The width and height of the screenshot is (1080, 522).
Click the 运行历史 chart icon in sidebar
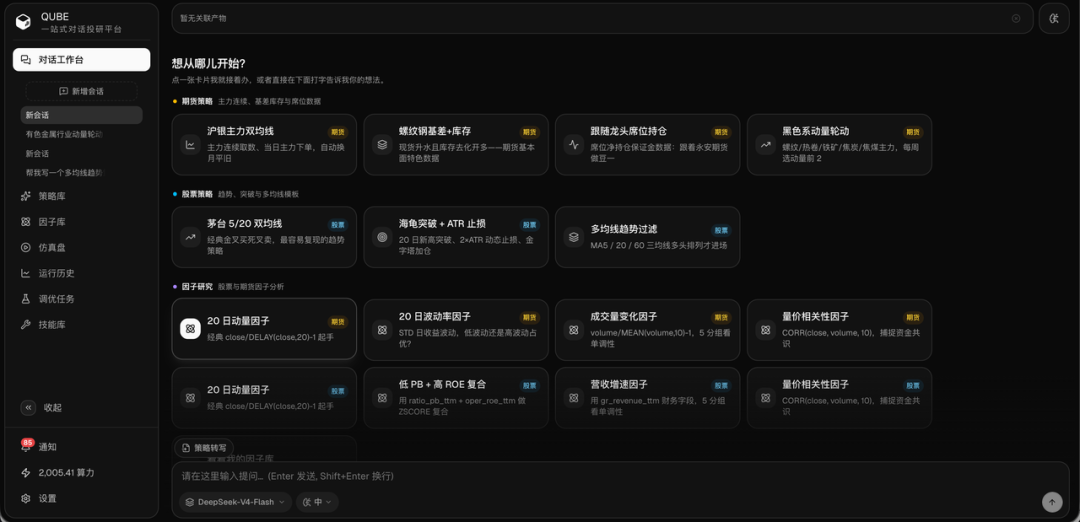pyautogui.click(x=25, y=273)
